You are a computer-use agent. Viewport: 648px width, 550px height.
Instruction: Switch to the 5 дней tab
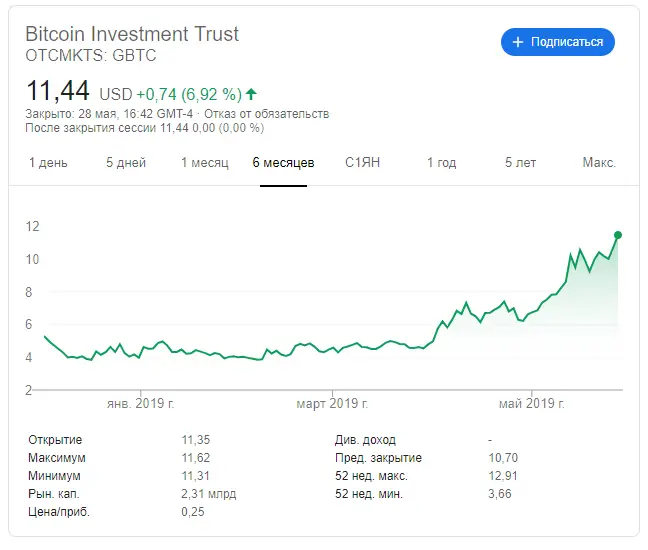point(126,163)
